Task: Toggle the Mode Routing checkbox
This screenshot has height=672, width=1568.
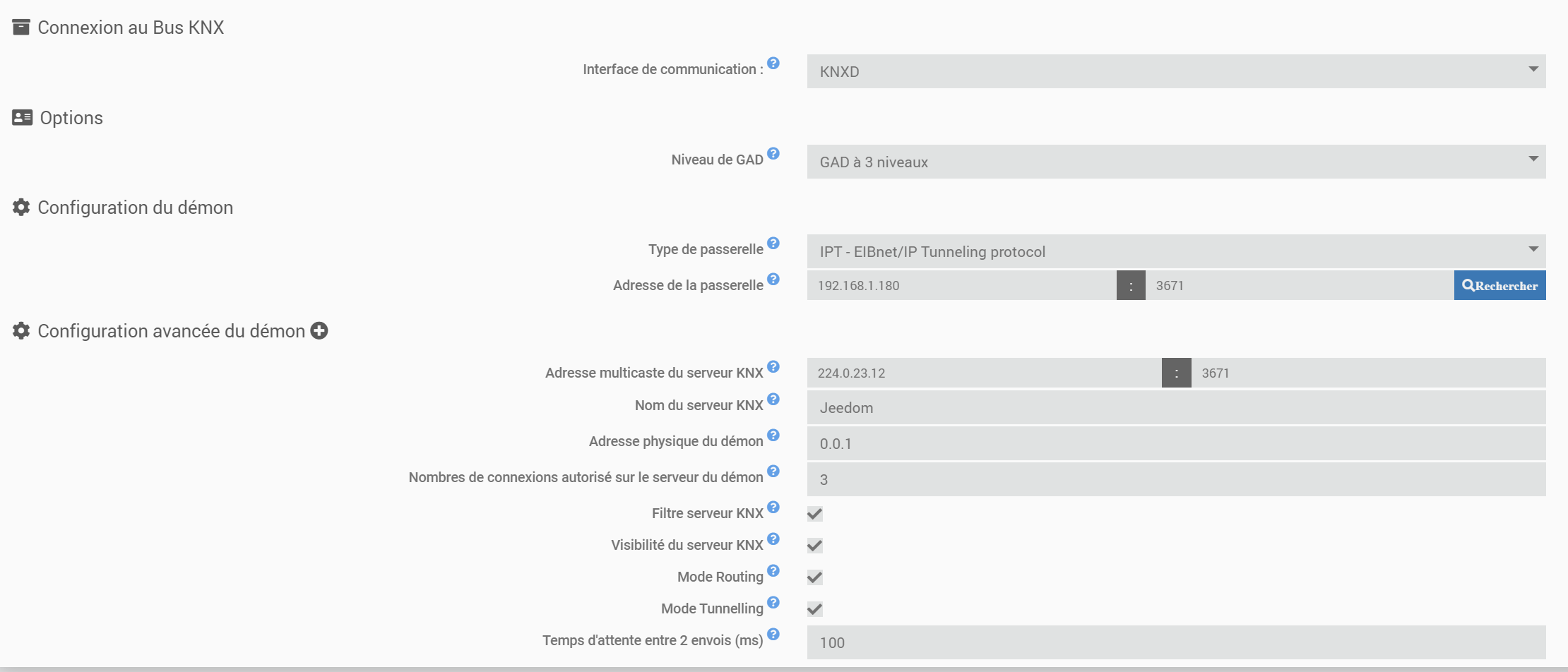Action: 815,577
